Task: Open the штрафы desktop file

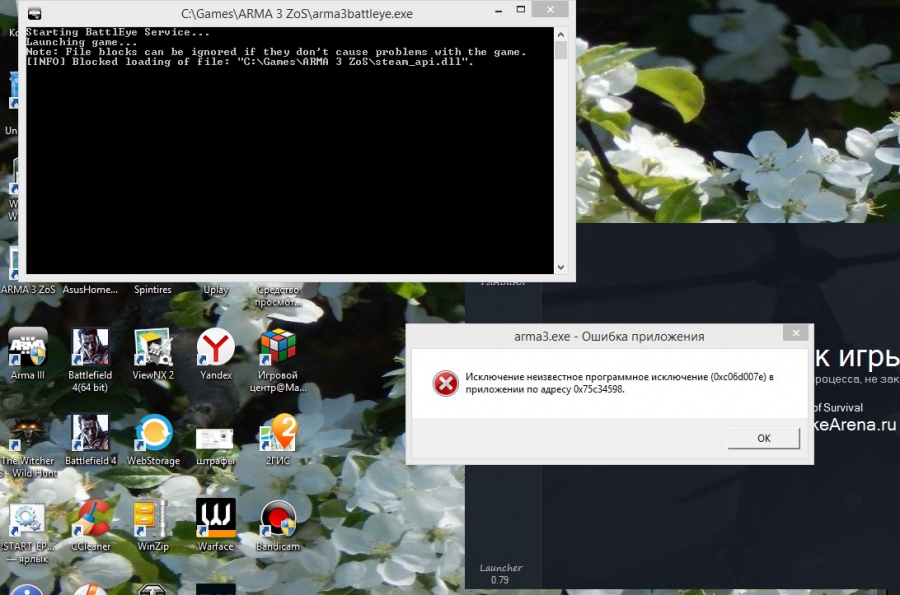Action: click(x=215, y=446)
